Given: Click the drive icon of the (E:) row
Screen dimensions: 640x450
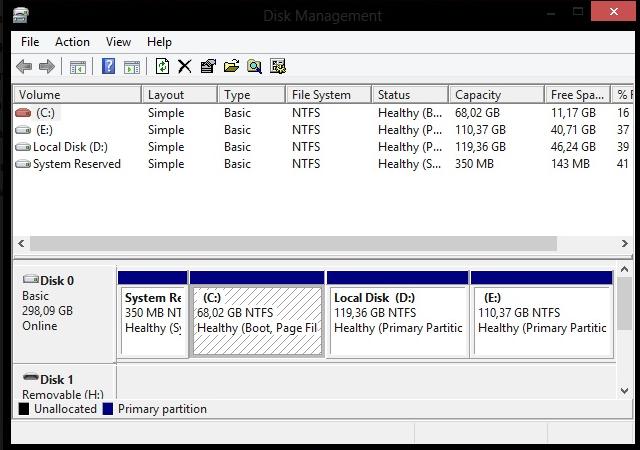Looking at the screenshot, I should (x=23, y=130).
